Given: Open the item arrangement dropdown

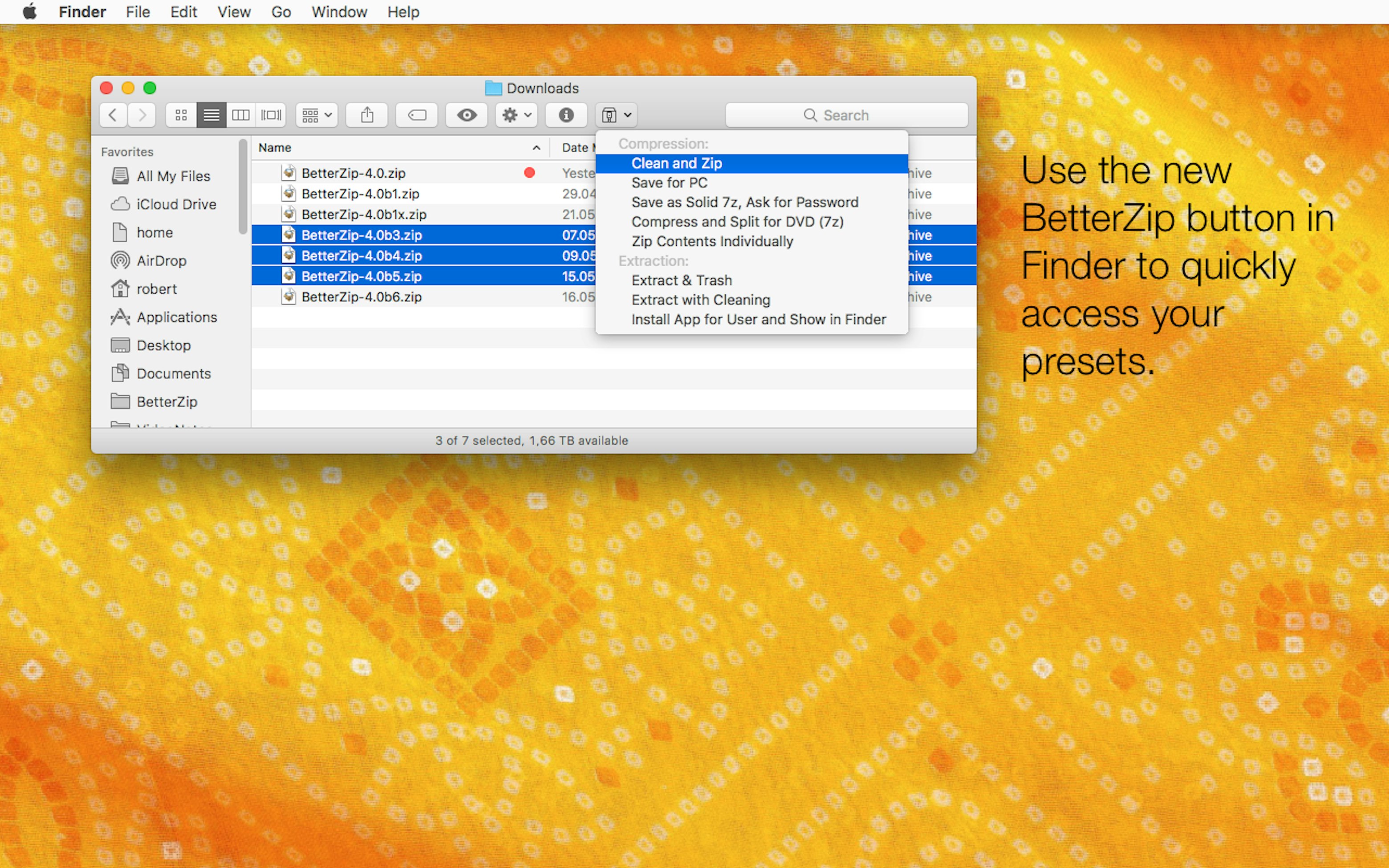Looking at the screenshot, I should point(316,115).
